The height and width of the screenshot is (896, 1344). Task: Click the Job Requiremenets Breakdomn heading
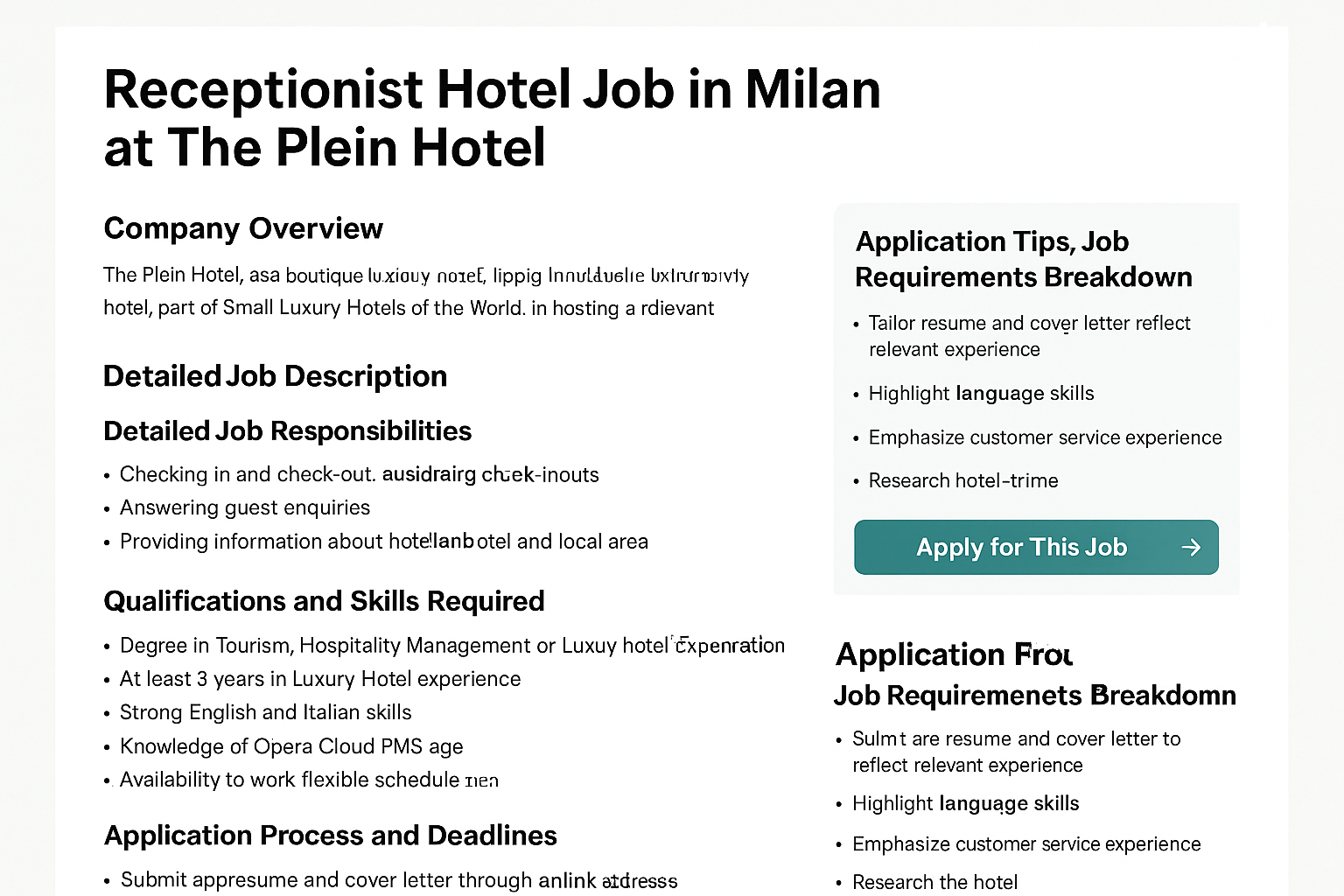tap(1035, 696)
